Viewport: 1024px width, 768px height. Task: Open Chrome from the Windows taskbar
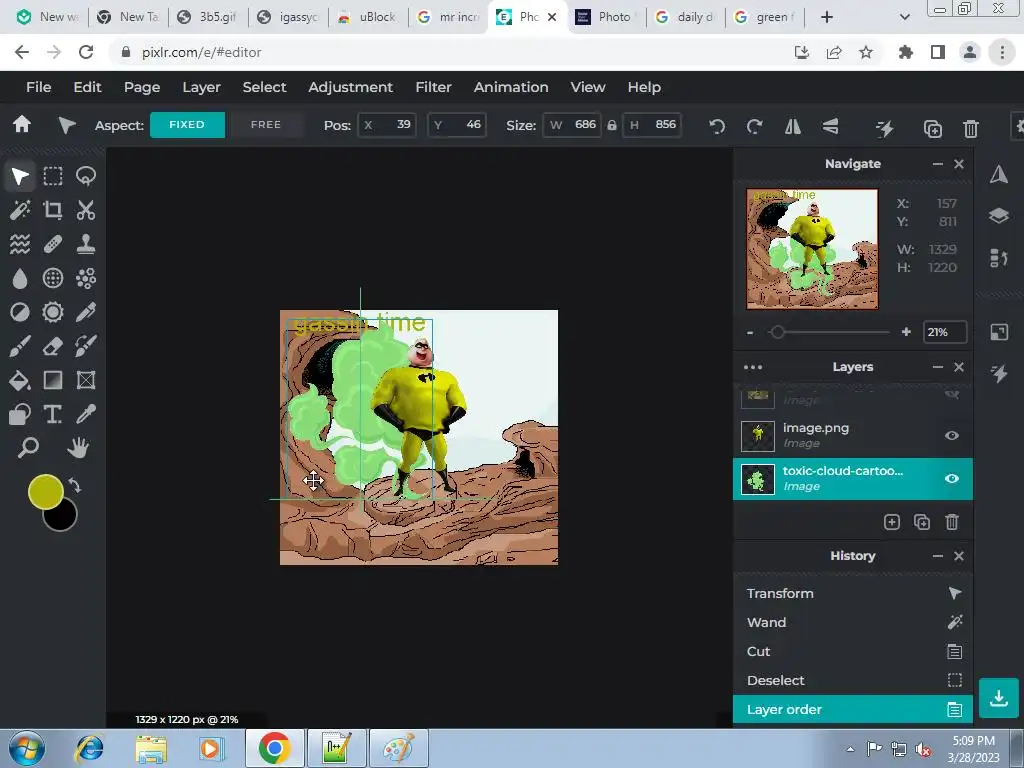pyautogui.click(x=274, y=748)
